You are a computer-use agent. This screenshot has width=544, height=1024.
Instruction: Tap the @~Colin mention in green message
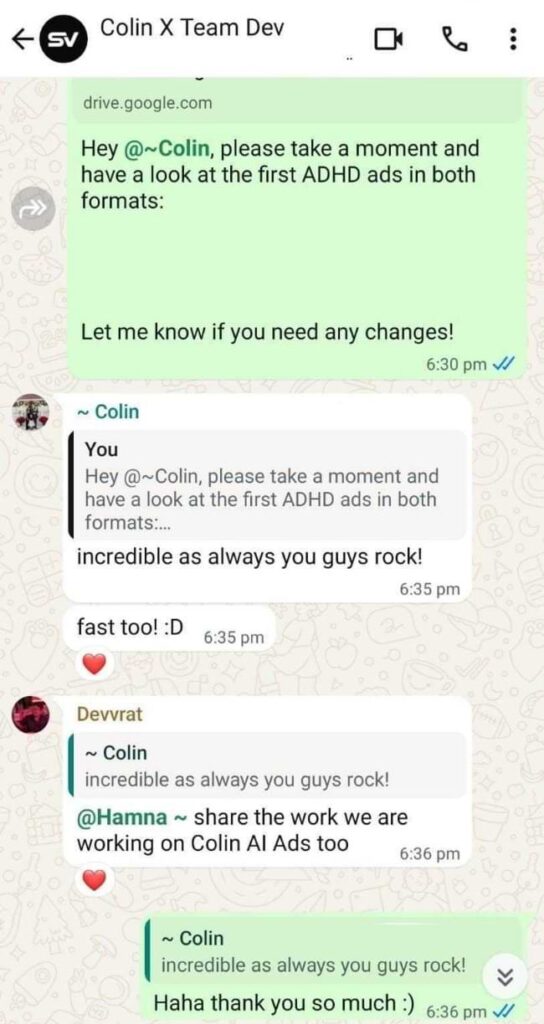tap(166, 149)
